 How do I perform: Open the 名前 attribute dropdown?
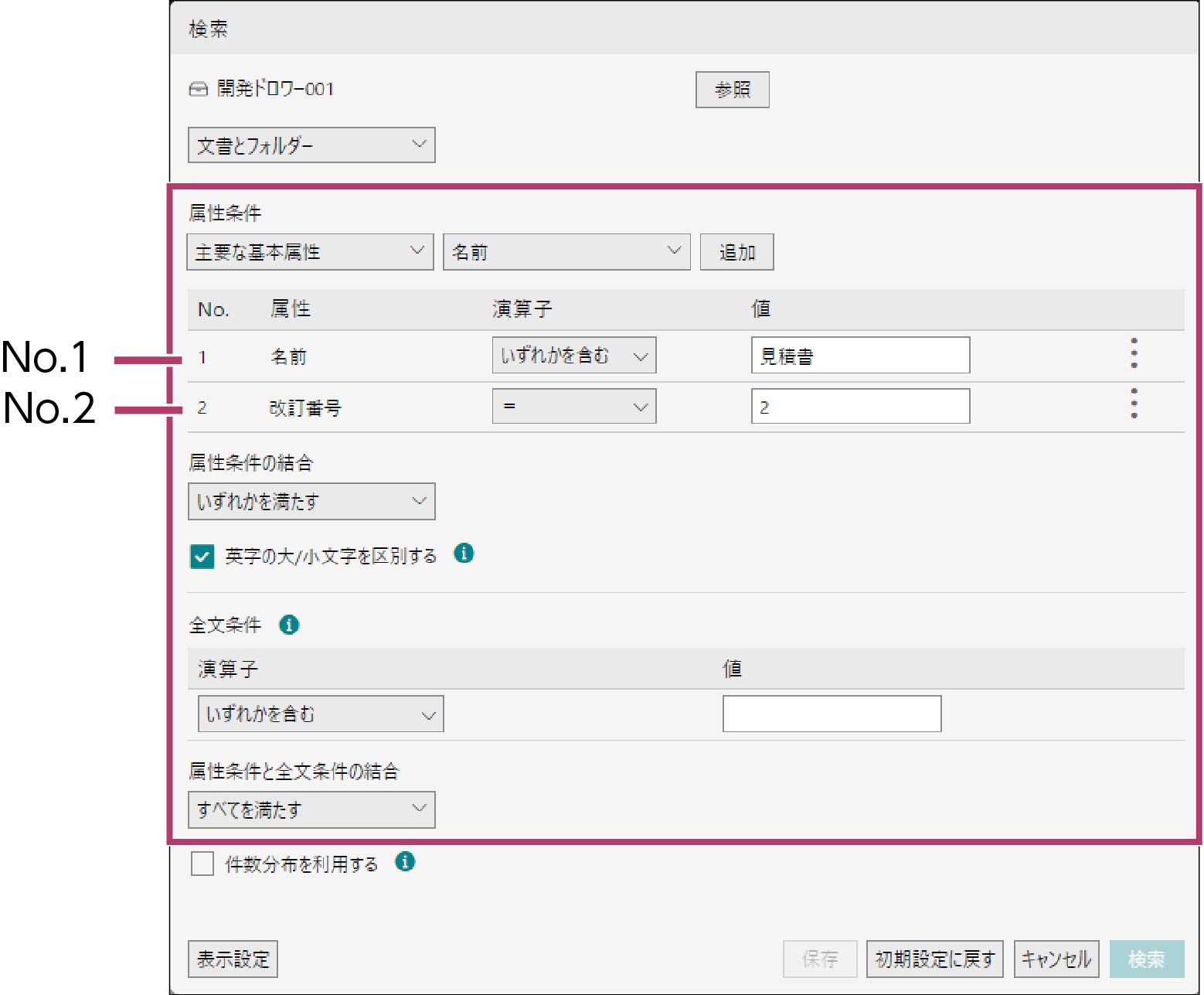566,252
